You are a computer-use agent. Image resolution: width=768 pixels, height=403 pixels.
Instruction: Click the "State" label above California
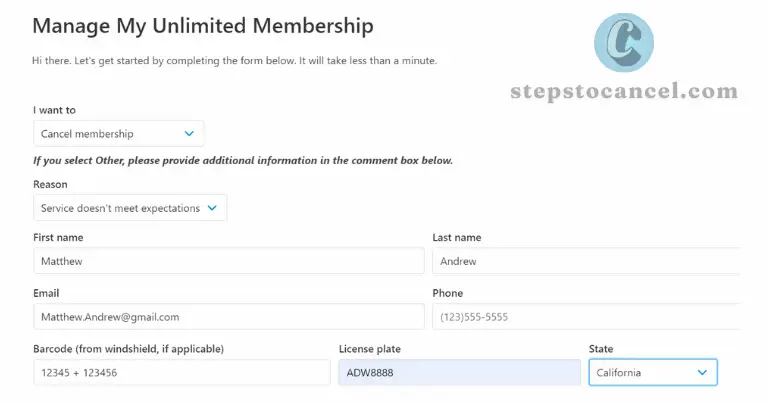(x=601, y=349)
